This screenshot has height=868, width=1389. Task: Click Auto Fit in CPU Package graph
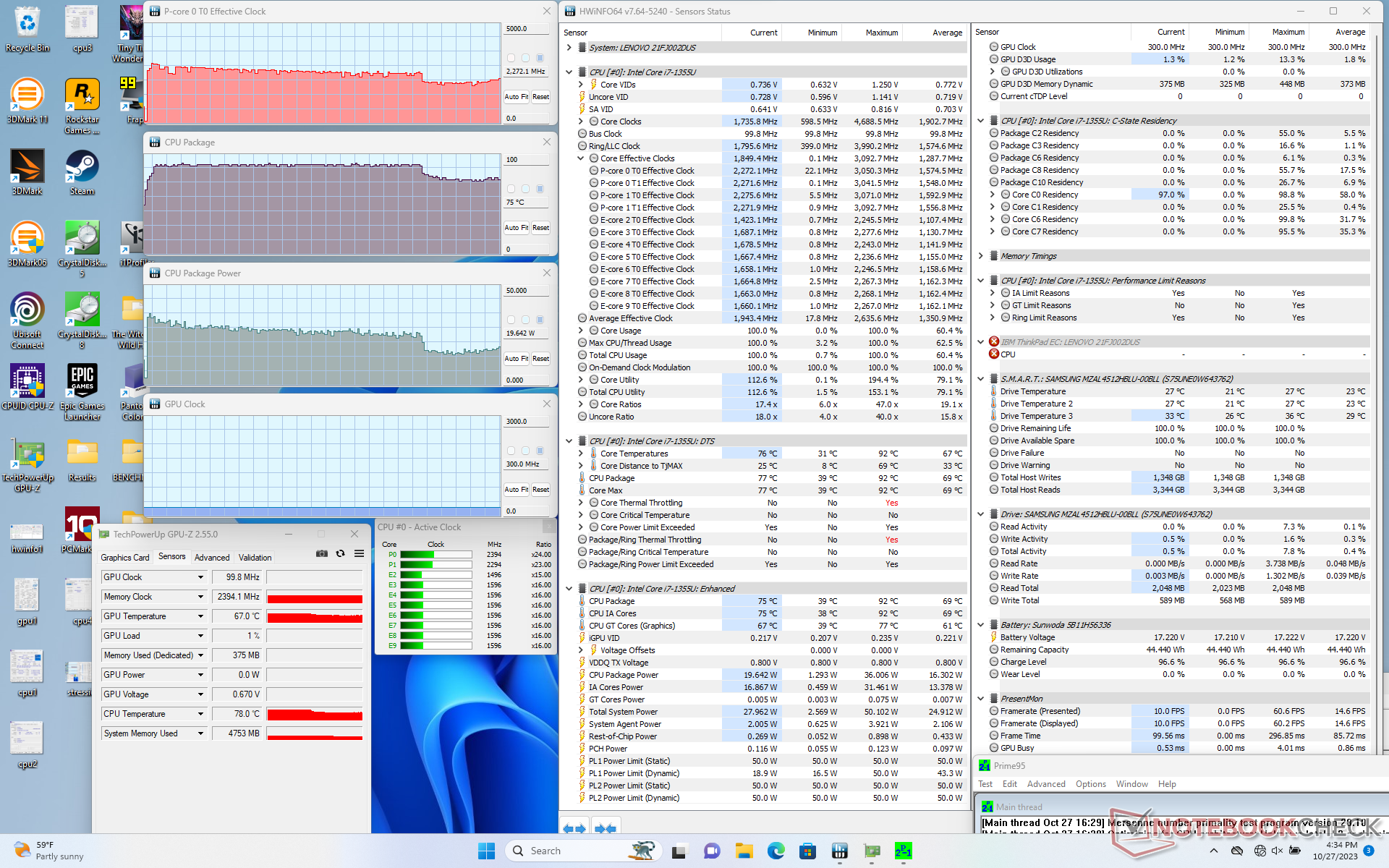(516, 228)
